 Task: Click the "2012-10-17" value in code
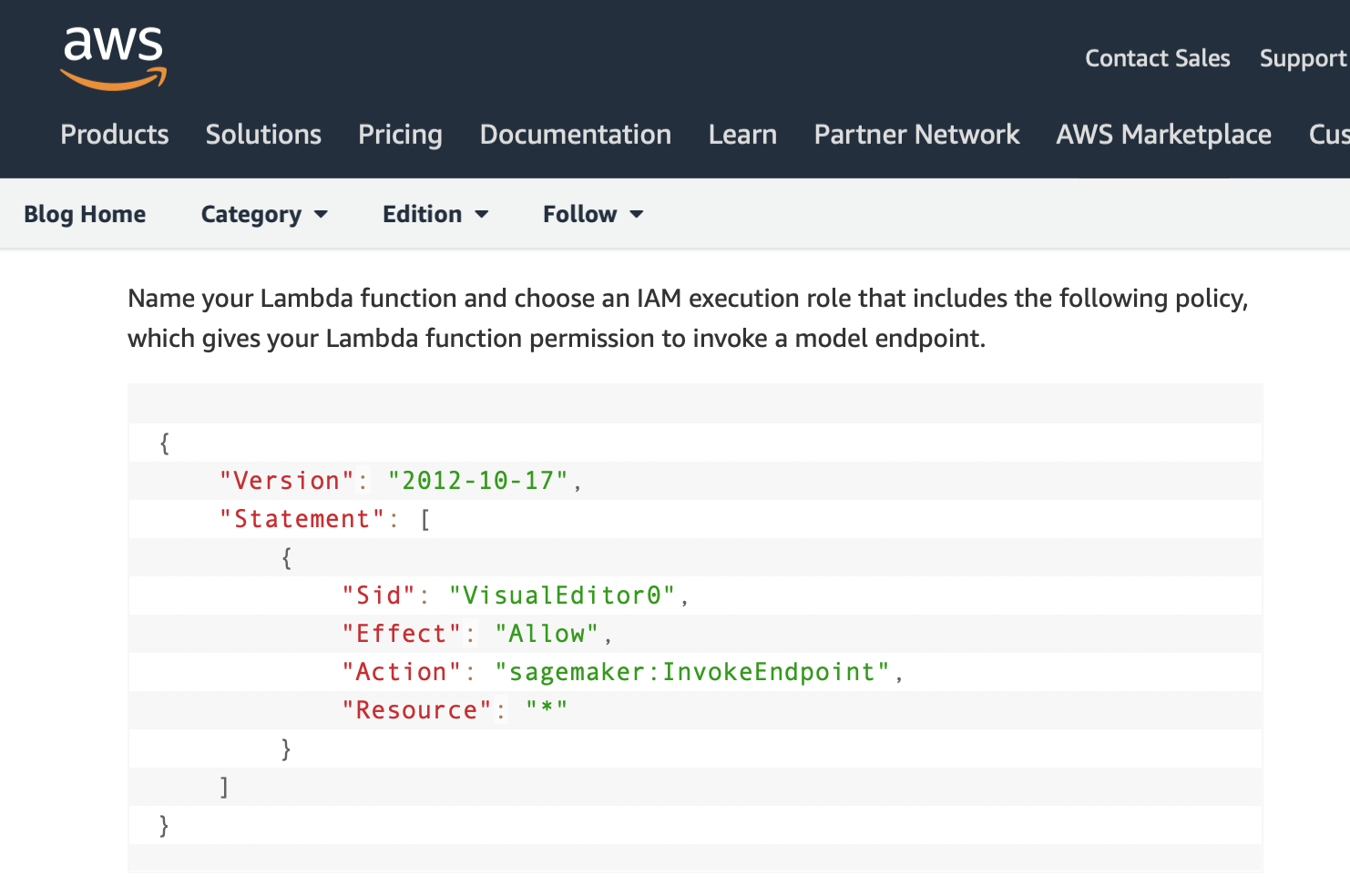point(478,481)
